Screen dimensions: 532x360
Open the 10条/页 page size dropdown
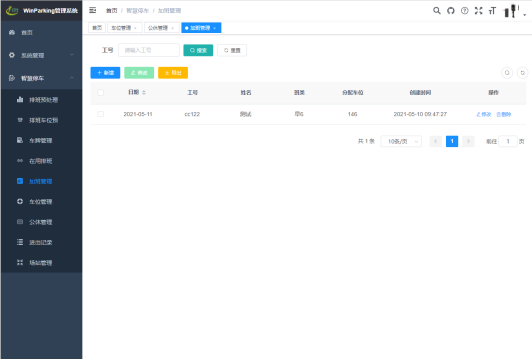[401, 141]
